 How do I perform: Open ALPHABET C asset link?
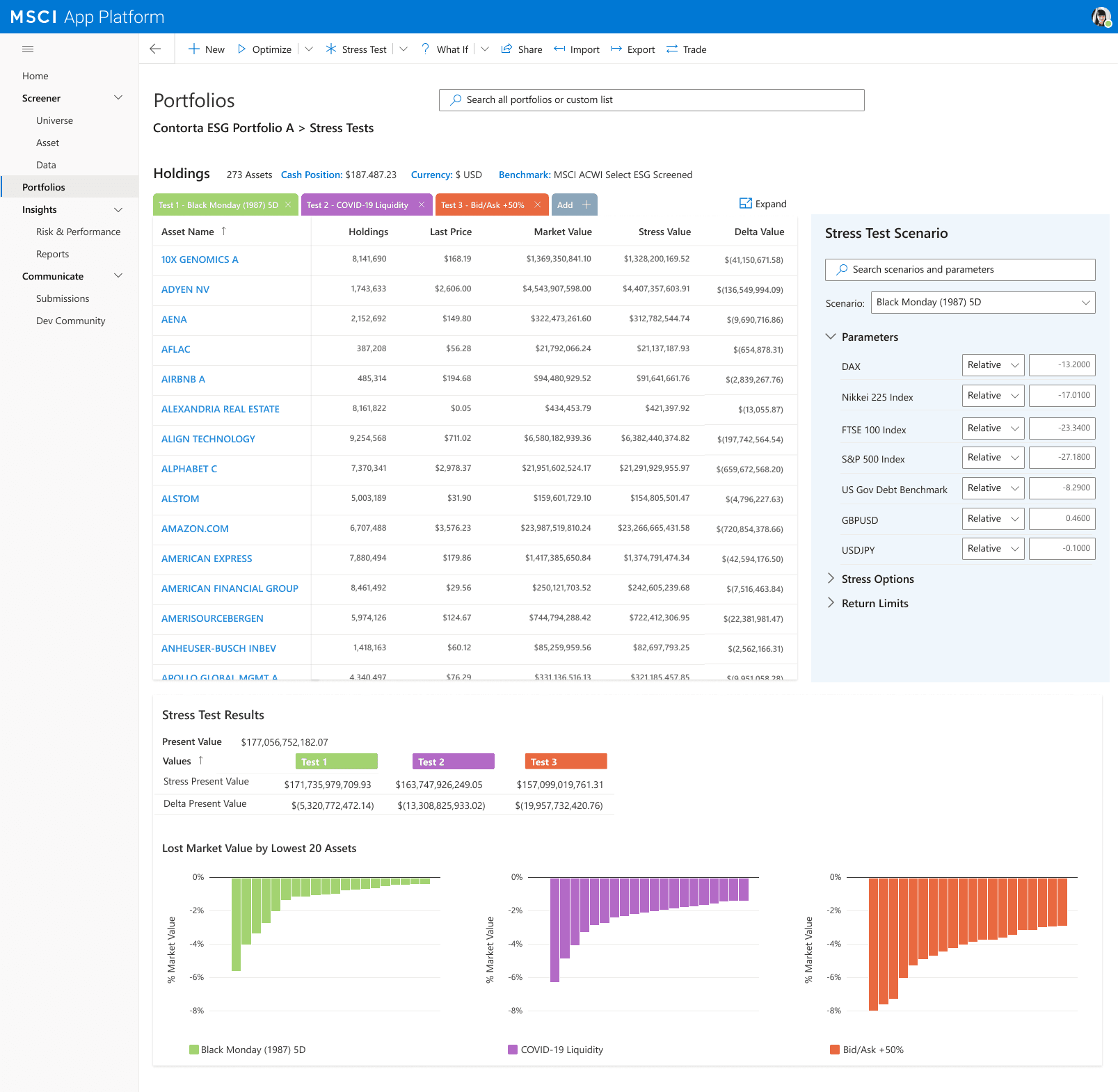coord(189,469)
